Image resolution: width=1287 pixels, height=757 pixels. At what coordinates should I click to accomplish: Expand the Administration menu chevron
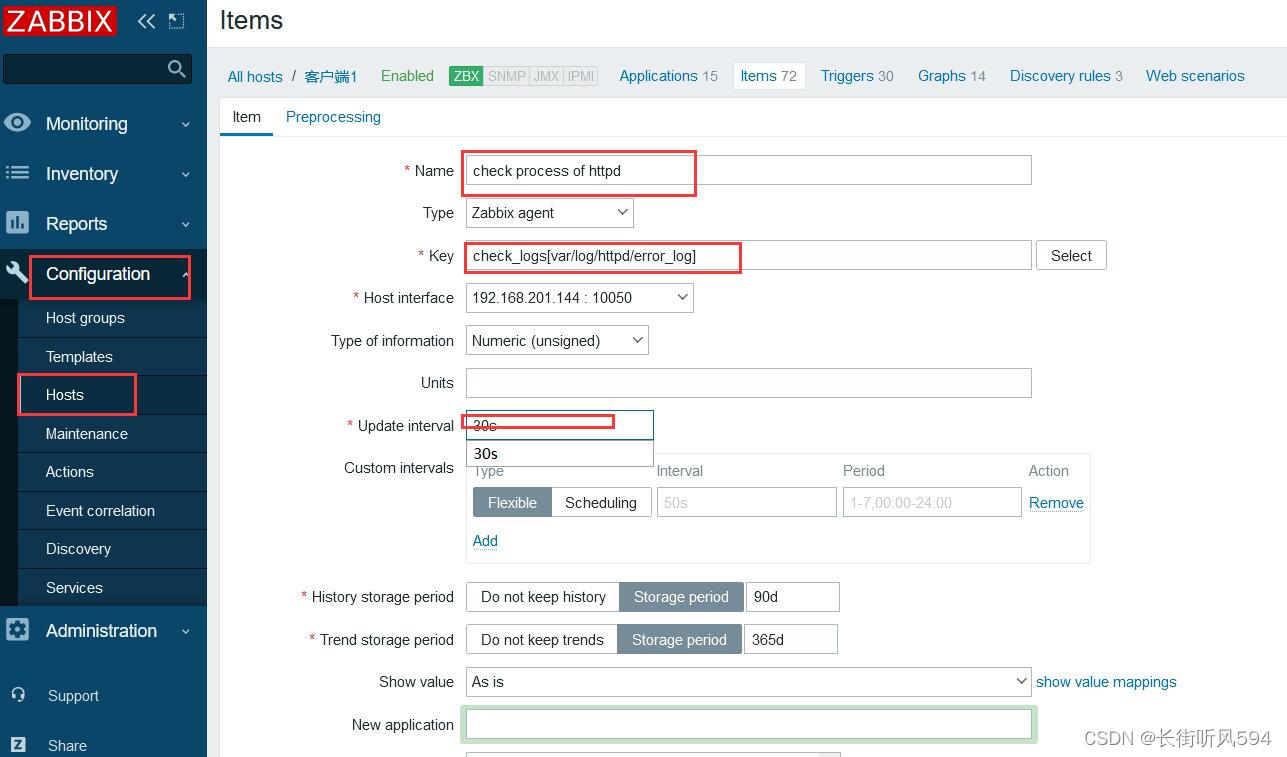pos(185,632)
